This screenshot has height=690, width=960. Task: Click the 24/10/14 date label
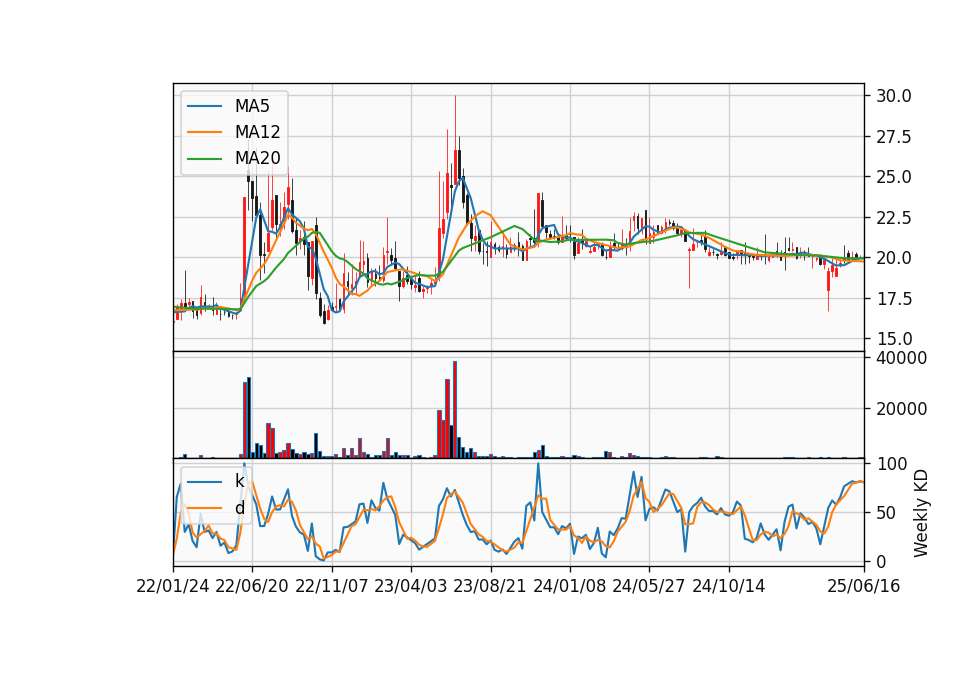pyautogui.click(x=729, y=587)
